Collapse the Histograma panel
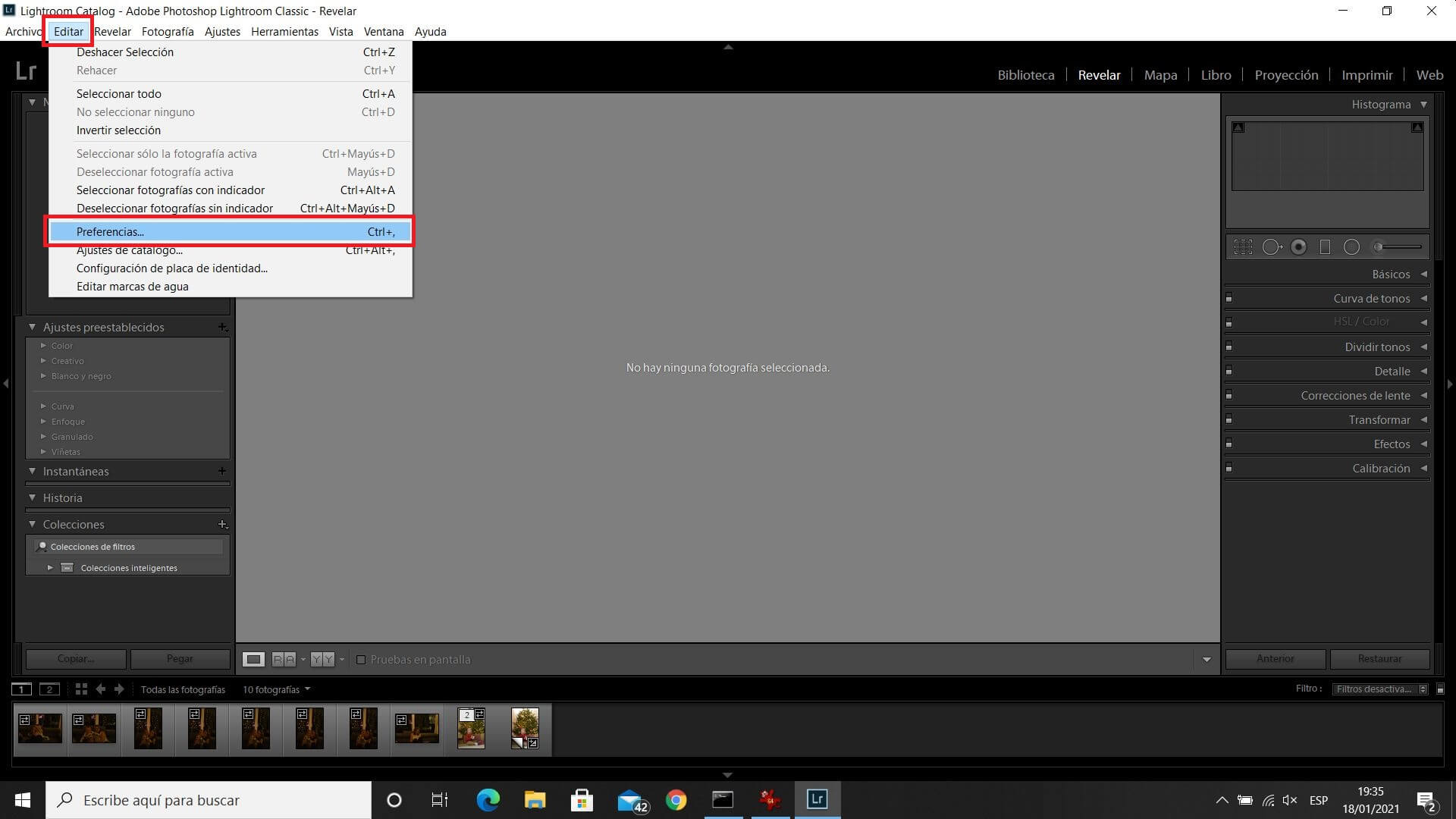The image size is (1456, 819). pyautogui.click(x=1423, y=104)
